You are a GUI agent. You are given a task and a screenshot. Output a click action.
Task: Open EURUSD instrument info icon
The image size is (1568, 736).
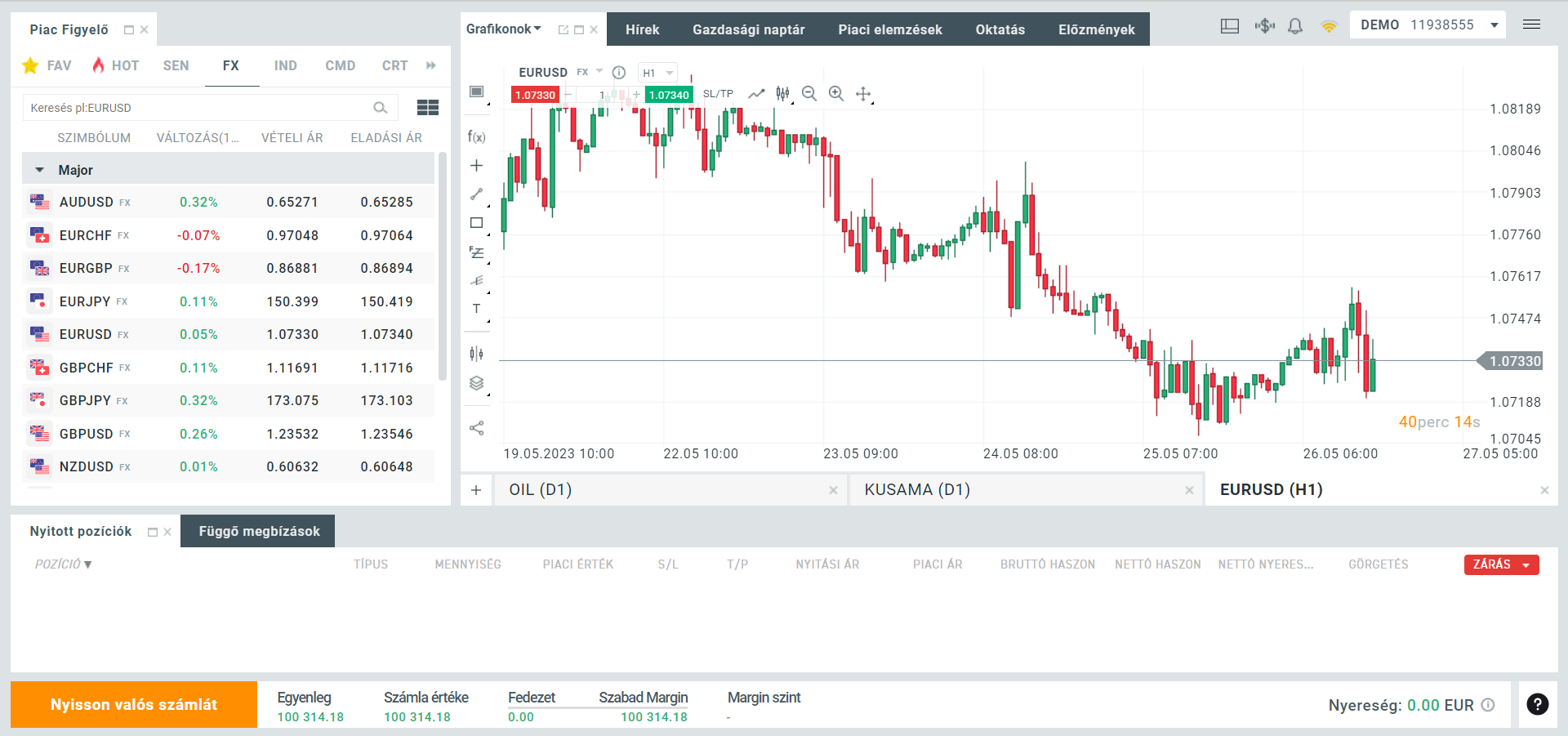coord(619,72)
